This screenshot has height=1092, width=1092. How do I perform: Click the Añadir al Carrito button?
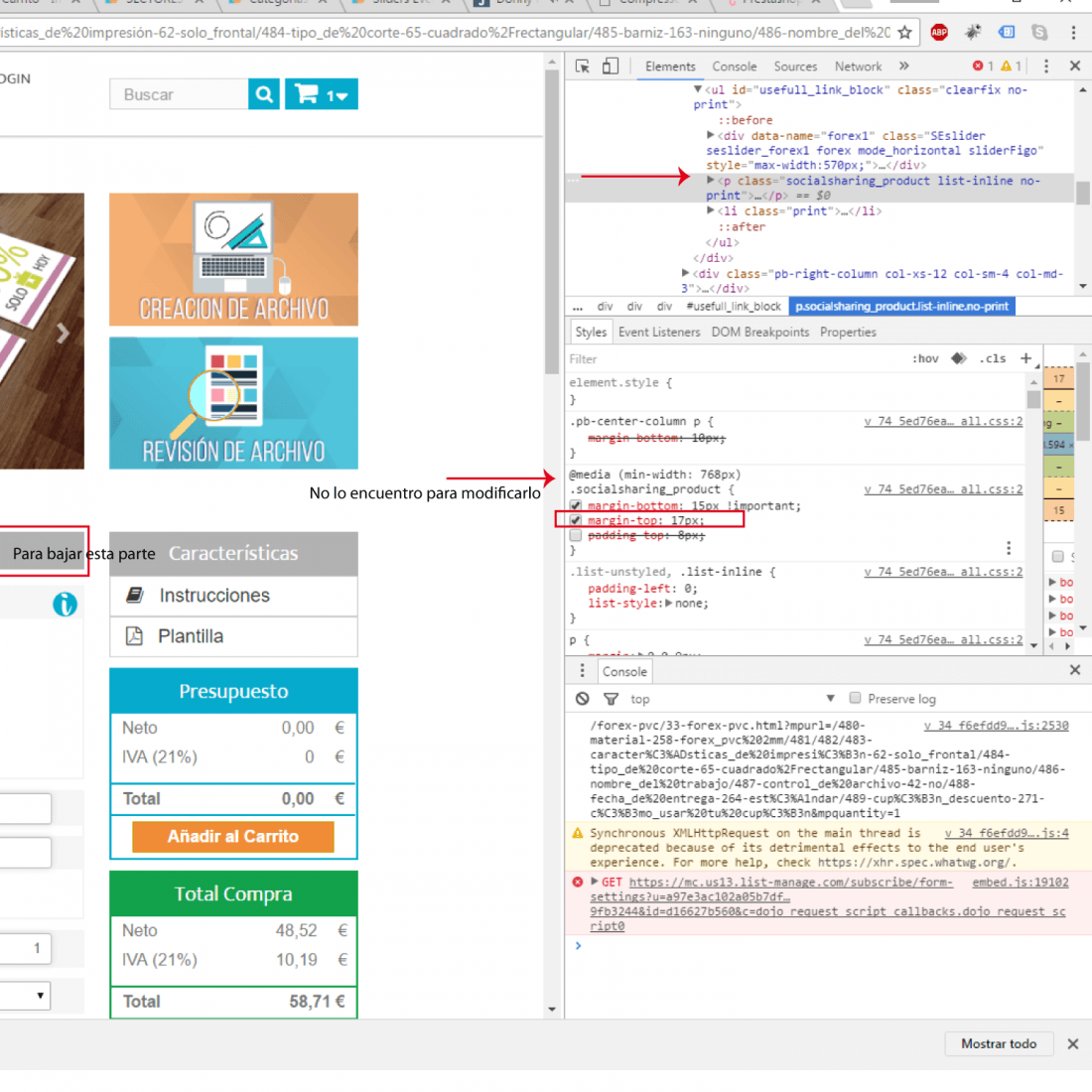(x=232, y=837)
